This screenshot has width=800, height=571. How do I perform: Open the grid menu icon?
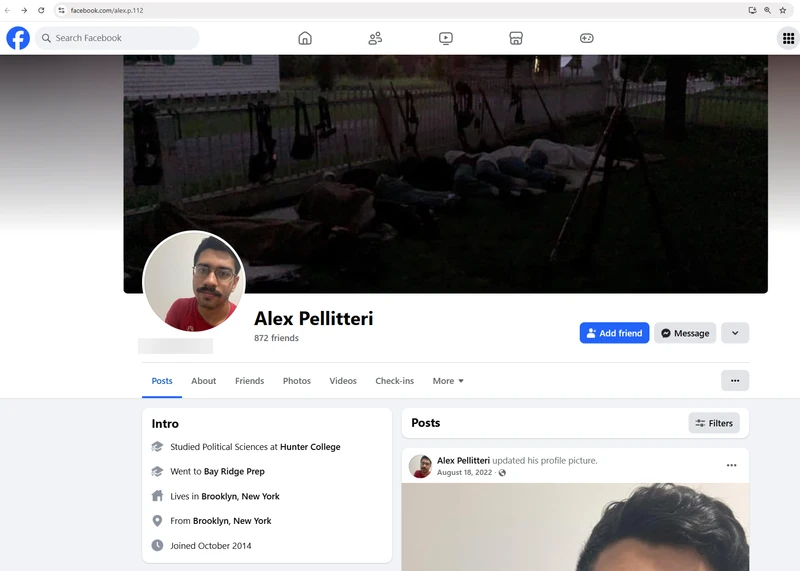(x=786, y=38)
